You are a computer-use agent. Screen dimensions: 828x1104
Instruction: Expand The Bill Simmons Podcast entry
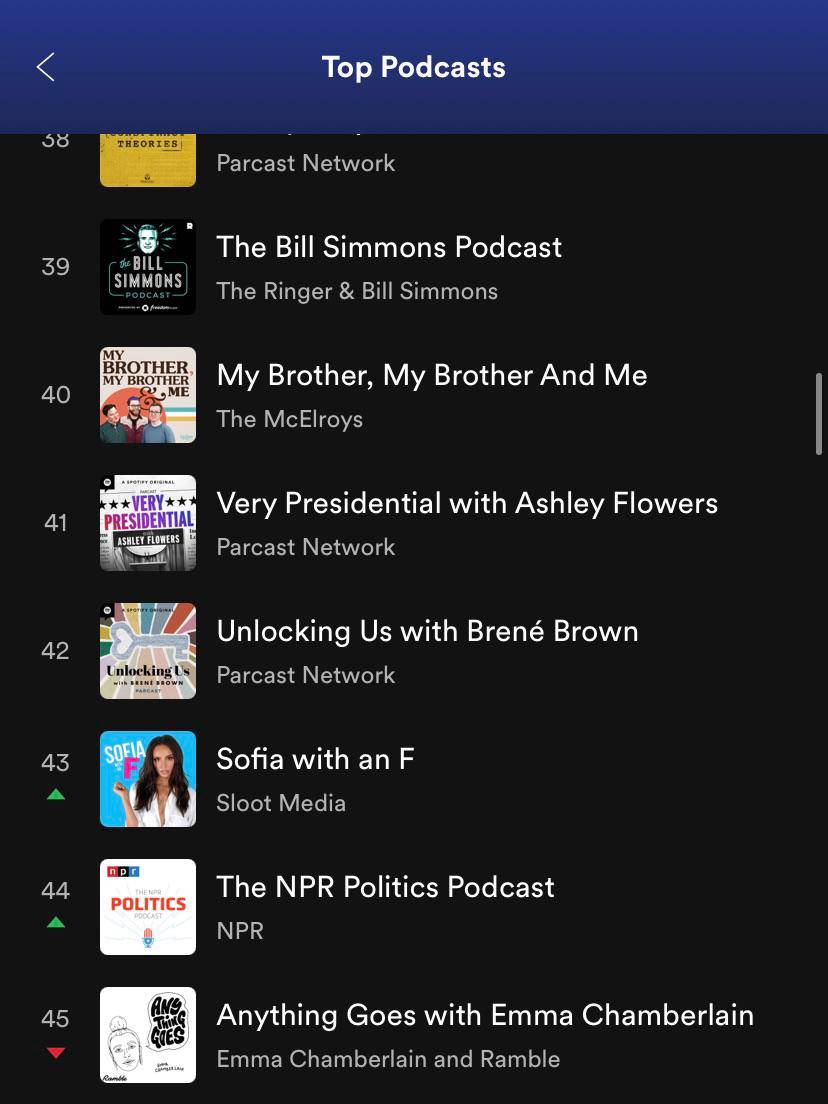389,247
